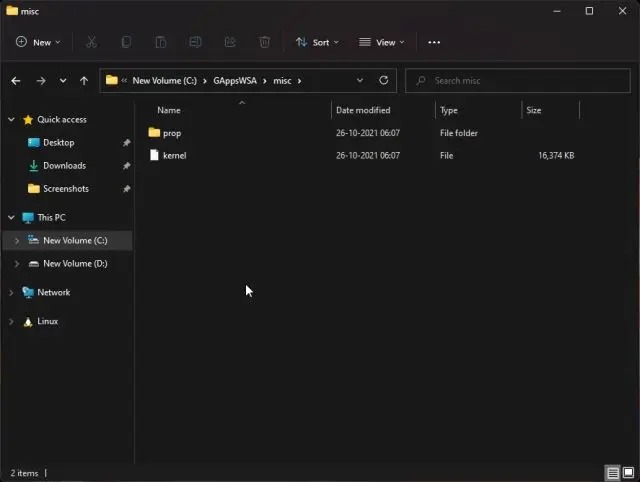640x482 pixels.
Task: Click the Cut scissors icon in toolbar
Action: [x=91, y=42]
